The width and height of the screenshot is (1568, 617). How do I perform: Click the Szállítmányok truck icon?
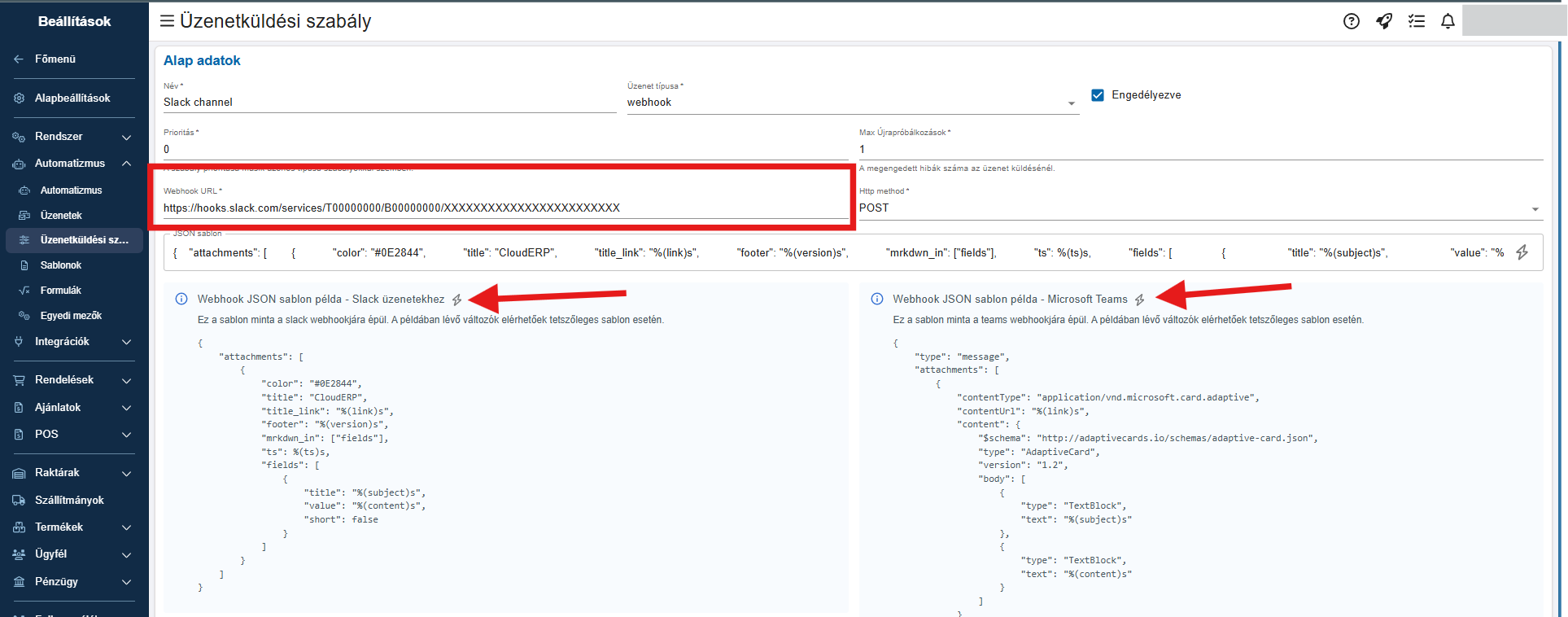pyautogui.click(x=19, y=501)
